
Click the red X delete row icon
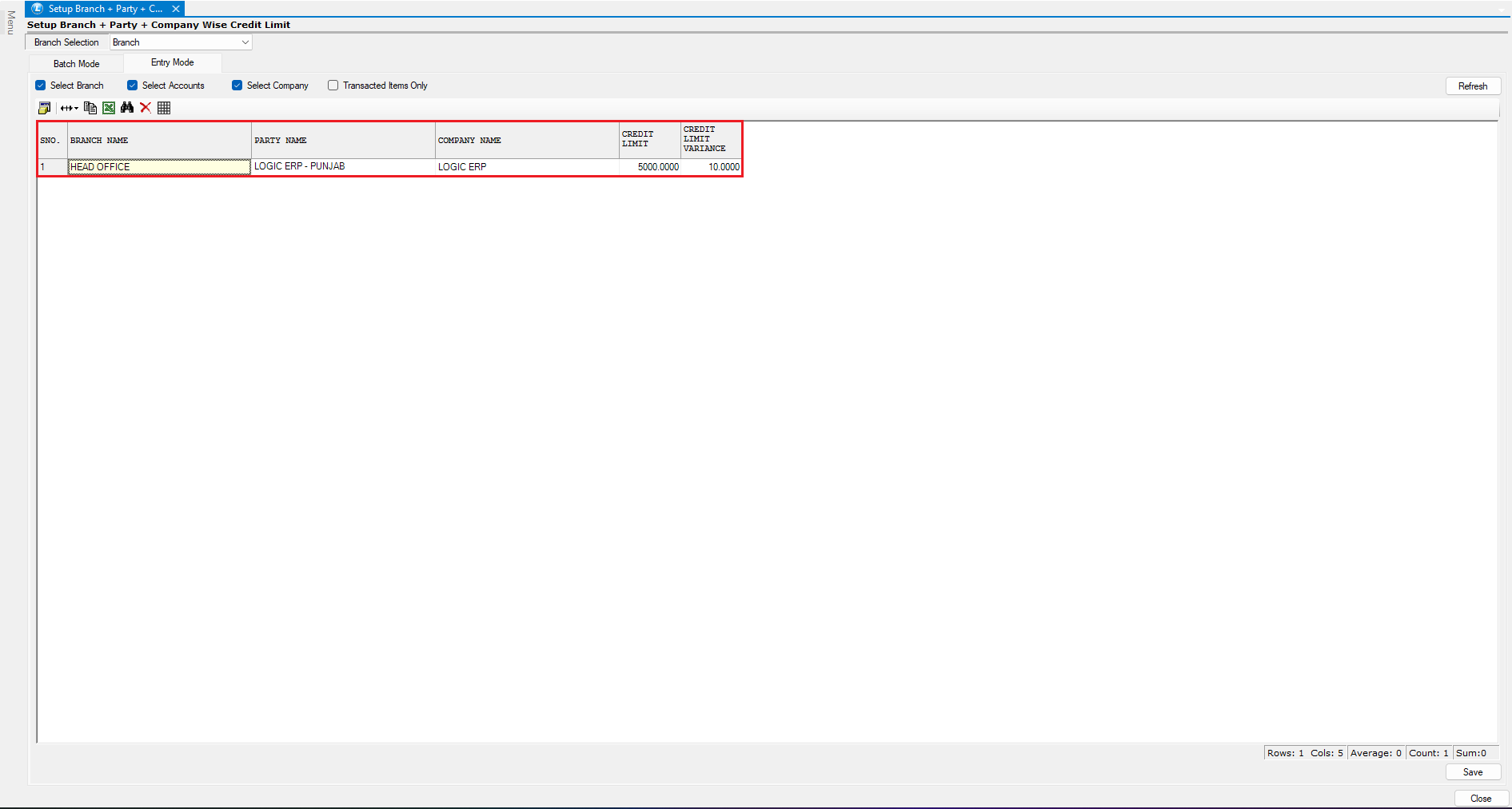point(146,108)
